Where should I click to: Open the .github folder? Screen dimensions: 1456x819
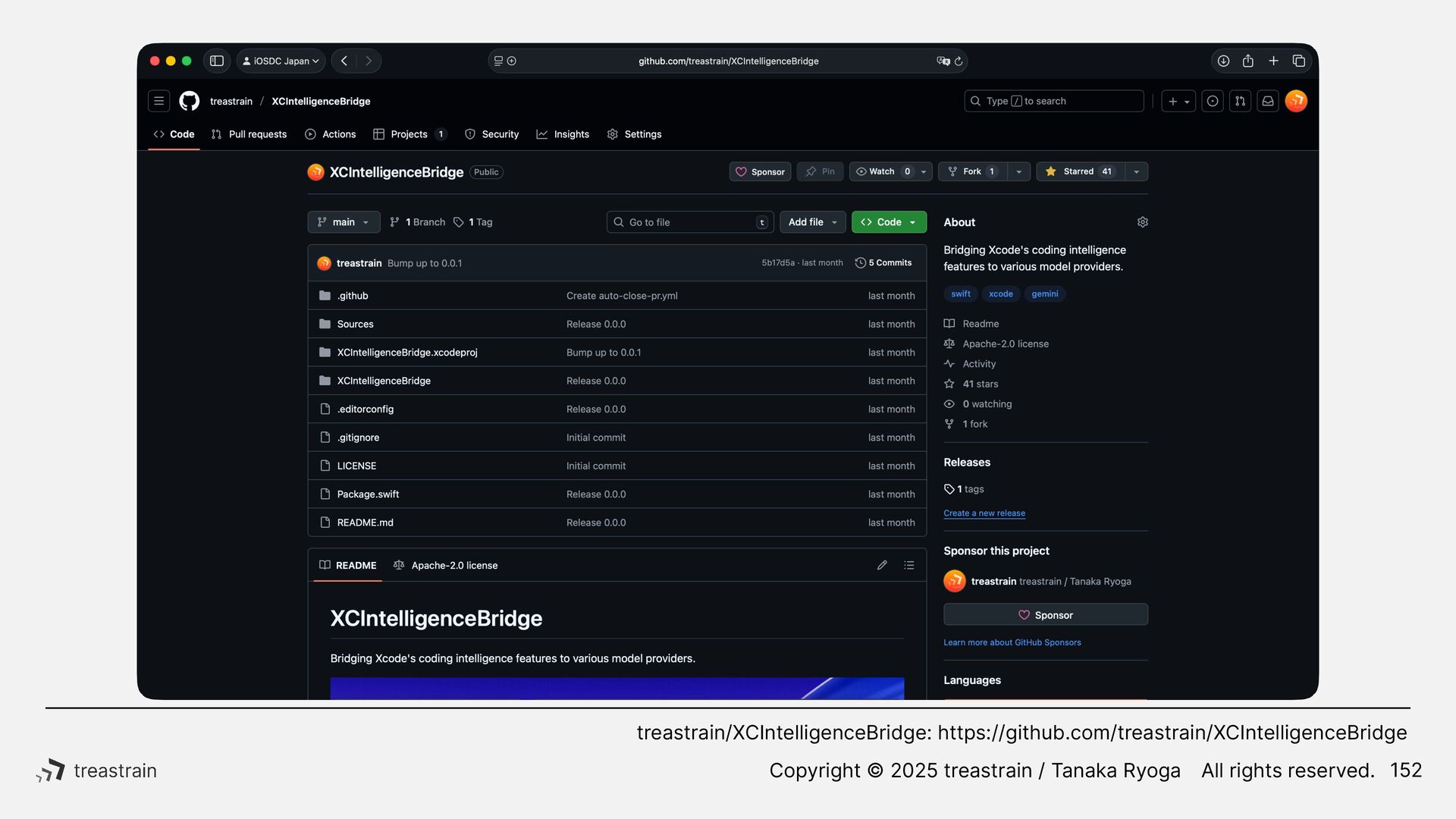point(353,296)
